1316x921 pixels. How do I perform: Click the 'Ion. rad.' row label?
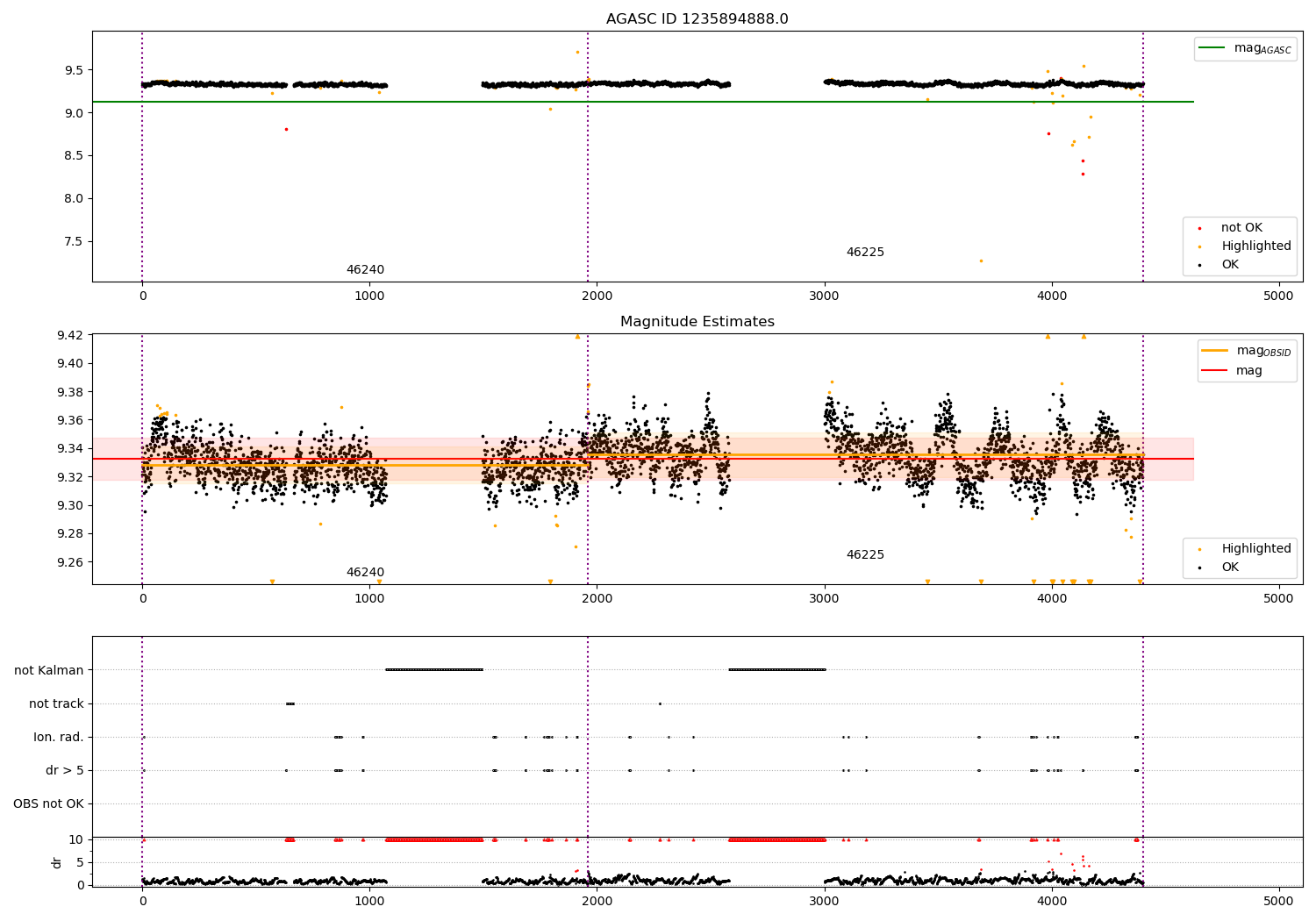pyautogui.click(x=59, y=737)
